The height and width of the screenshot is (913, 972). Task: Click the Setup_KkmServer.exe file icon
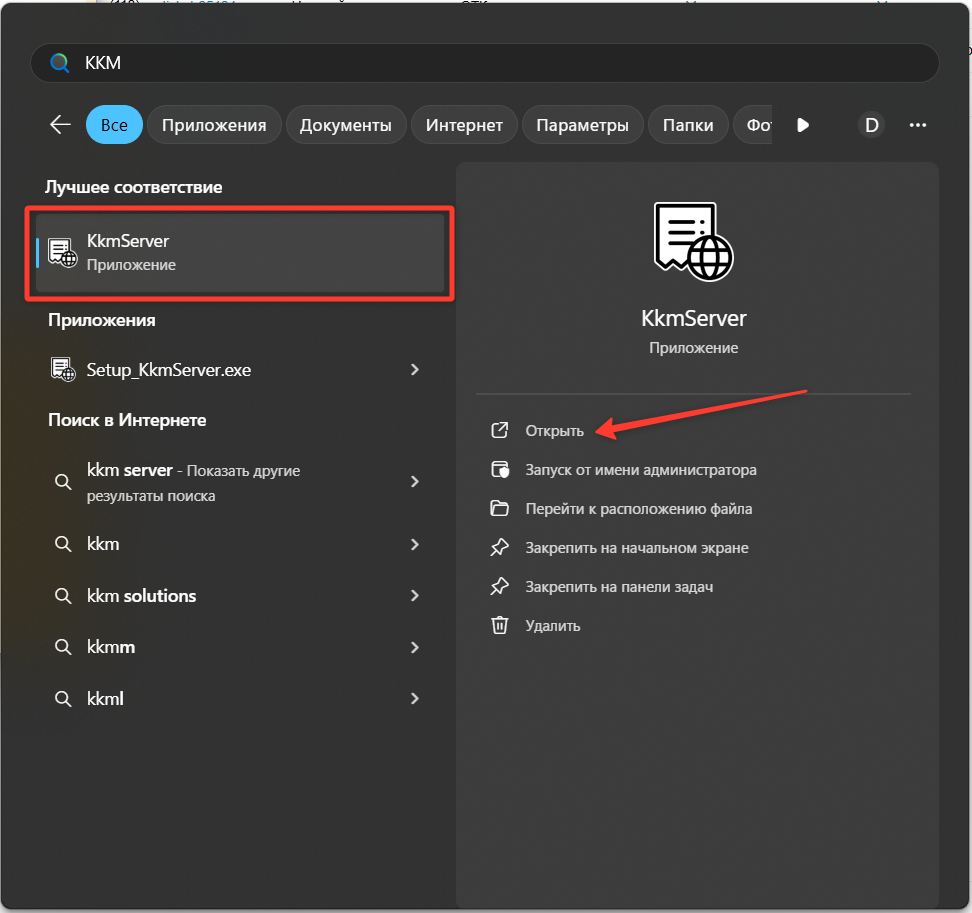(x=63, y=370)
